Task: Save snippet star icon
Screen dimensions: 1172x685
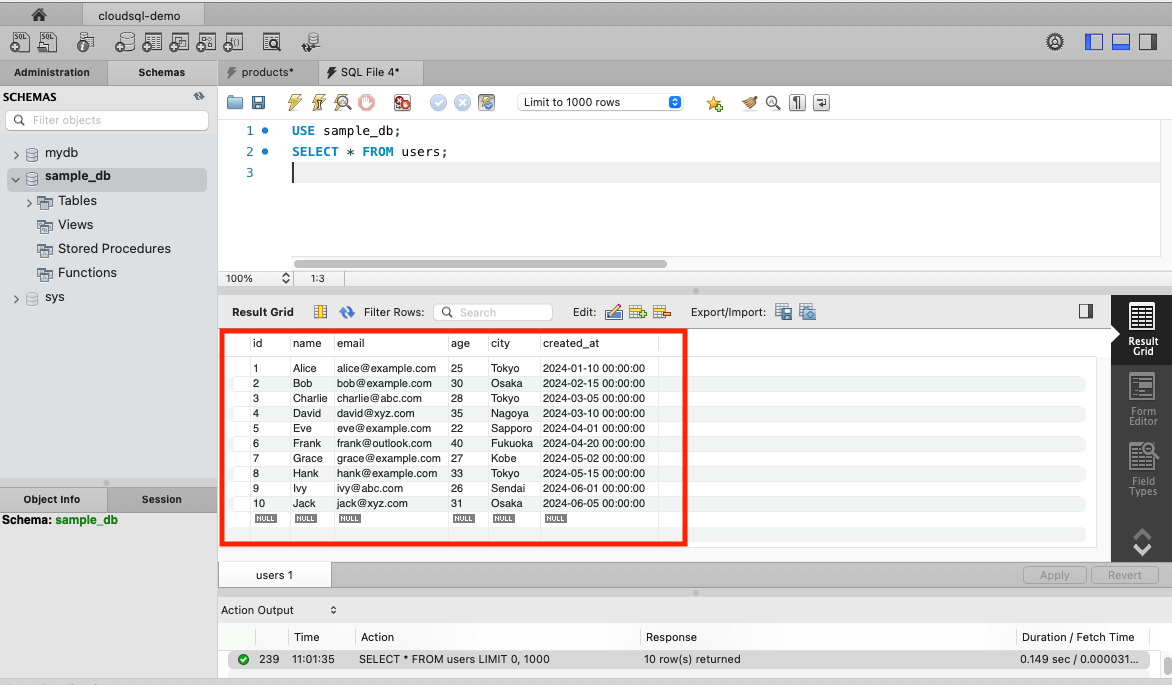Action: [714, 103]
